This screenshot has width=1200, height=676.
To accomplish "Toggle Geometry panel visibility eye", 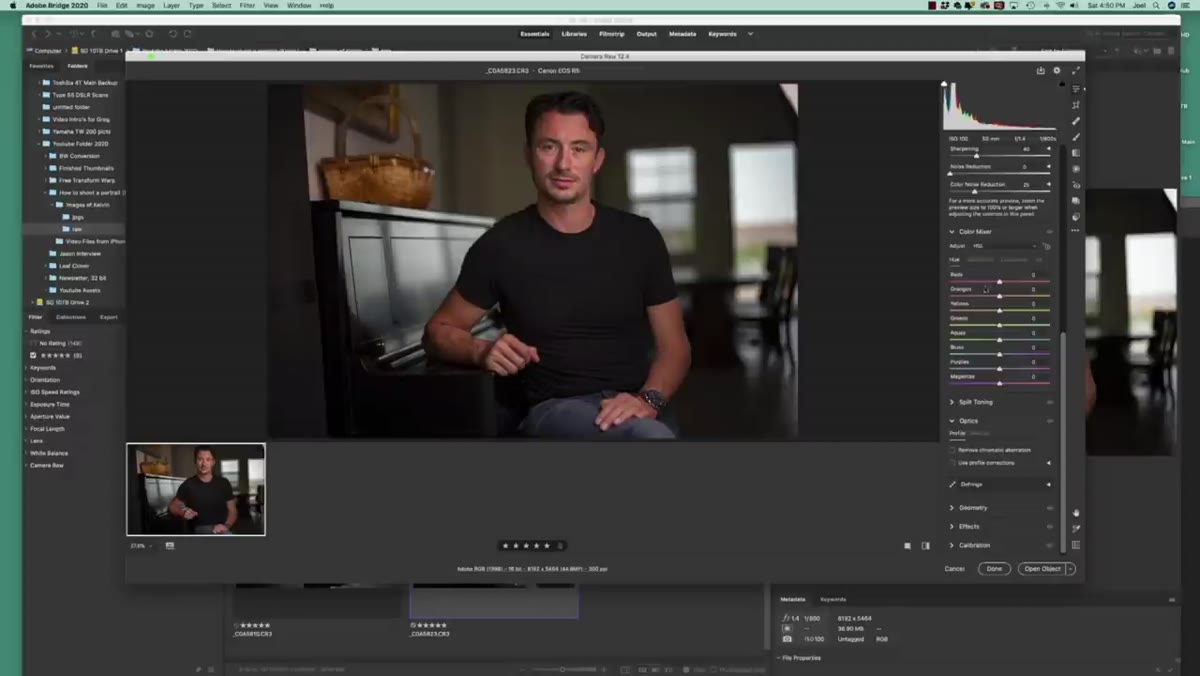I will pos(1050,508).
